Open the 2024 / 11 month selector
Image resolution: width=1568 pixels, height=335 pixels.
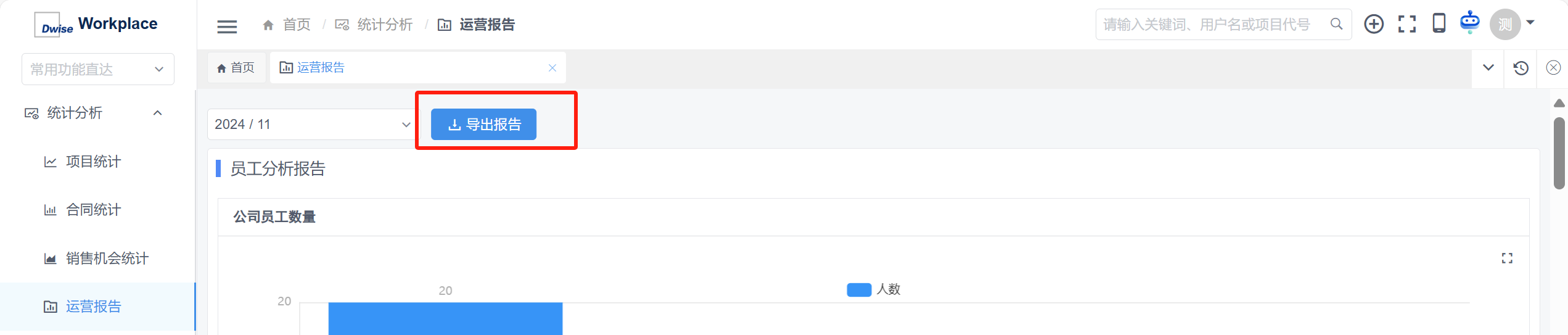point(312,125)
